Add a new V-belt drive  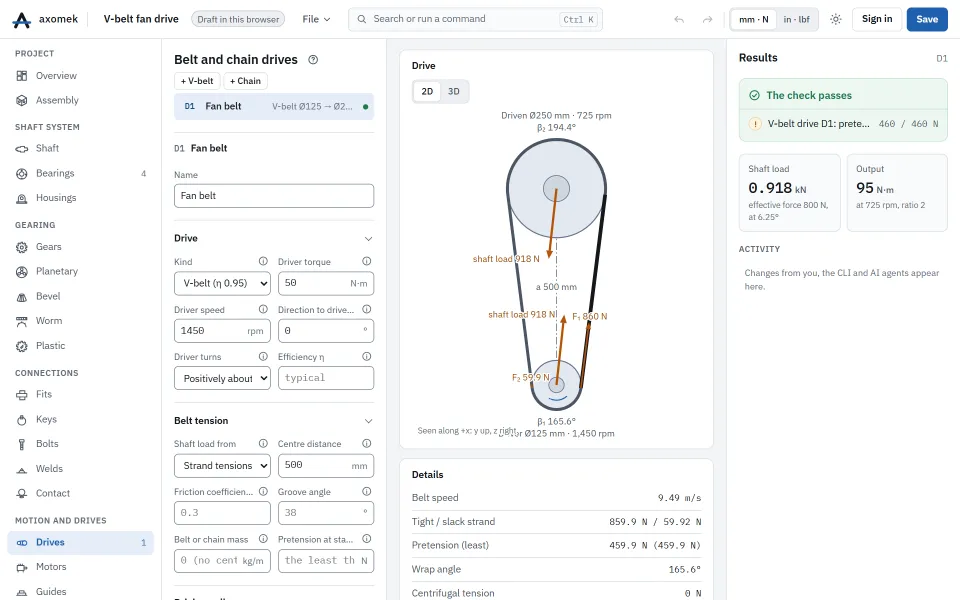(x=197, y=81)
